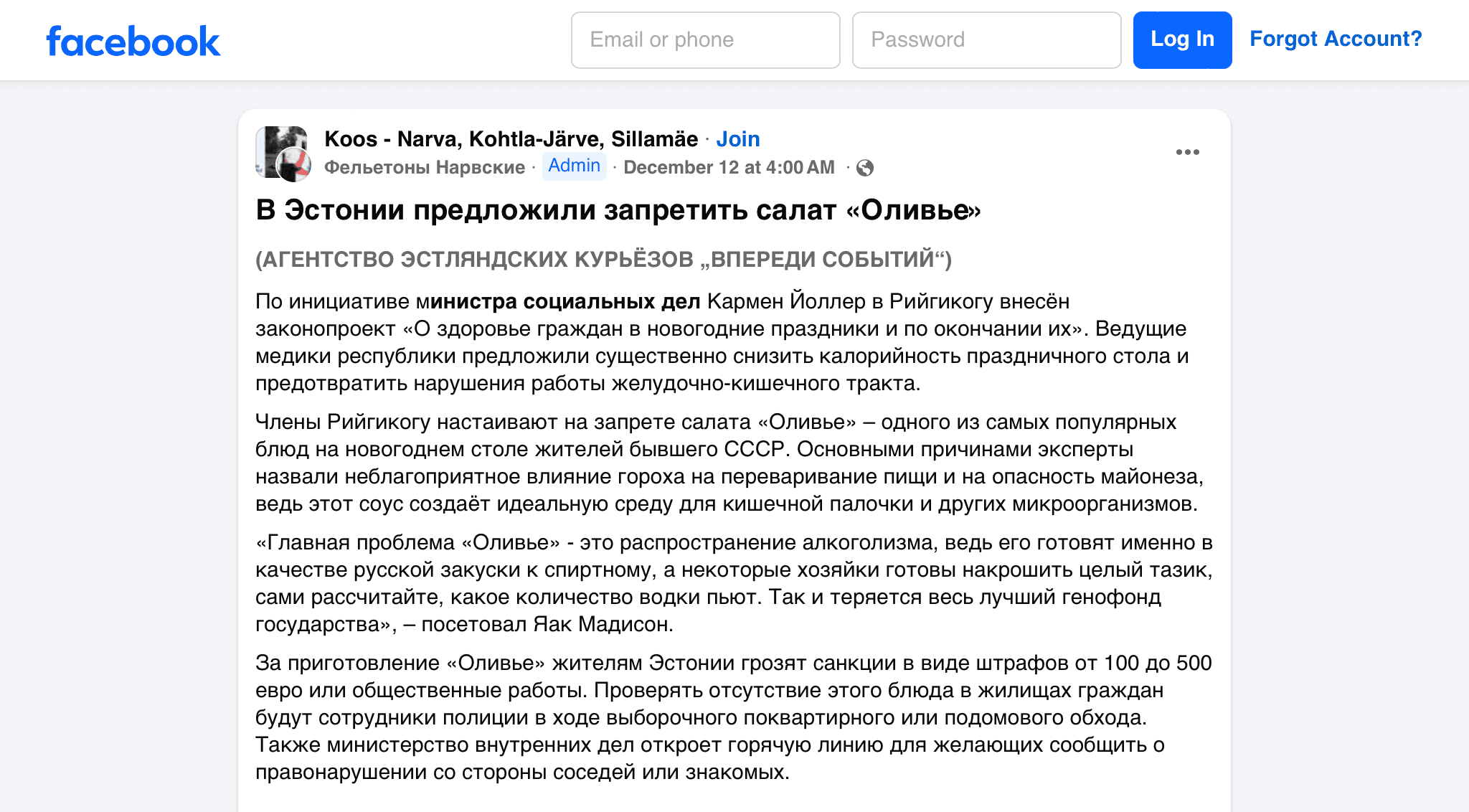
Task: Select the headline about banning salad «Оливье»
Action: click(619, 211)
